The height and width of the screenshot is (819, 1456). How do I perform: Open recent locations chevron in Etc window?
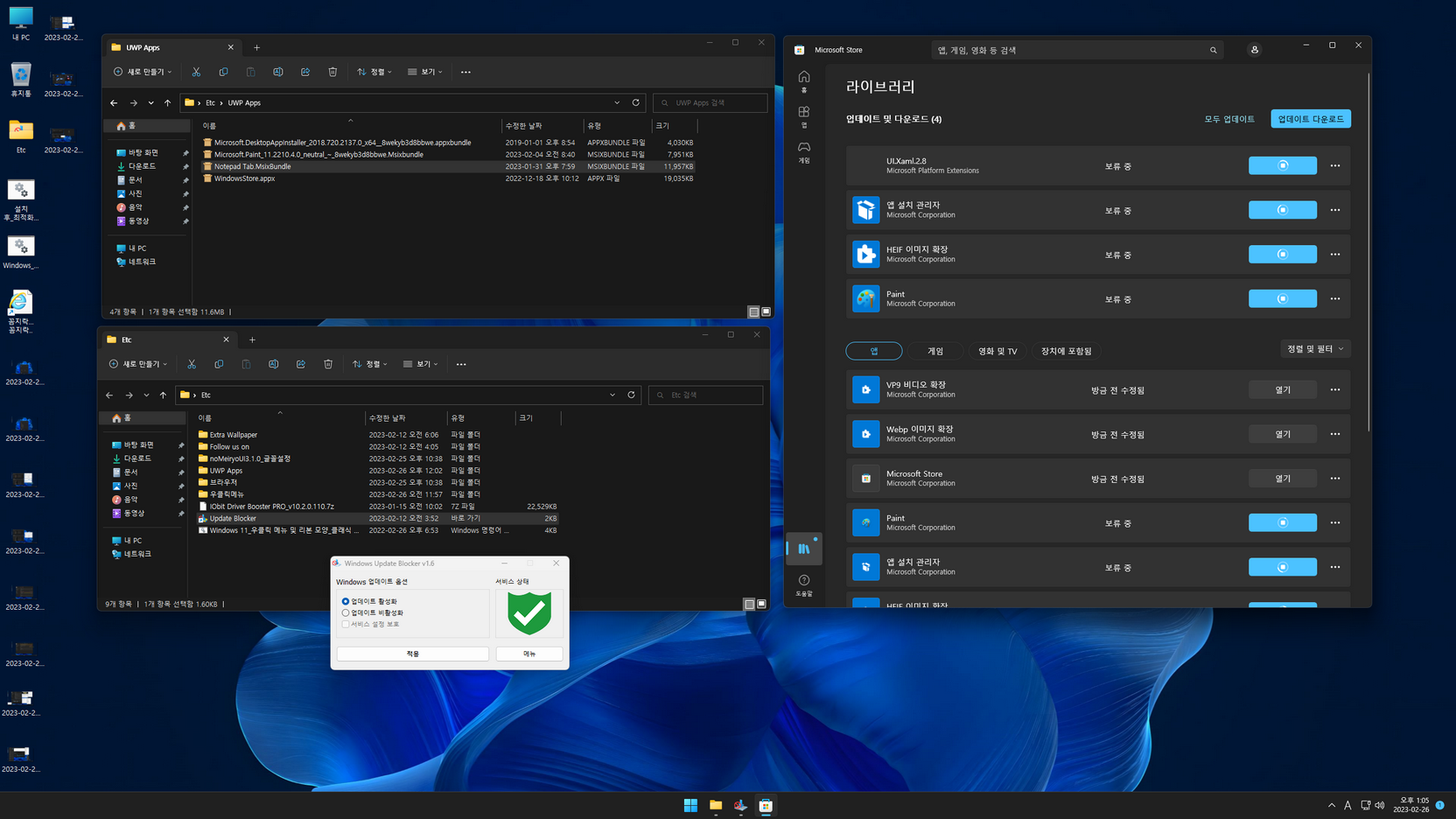146,395
